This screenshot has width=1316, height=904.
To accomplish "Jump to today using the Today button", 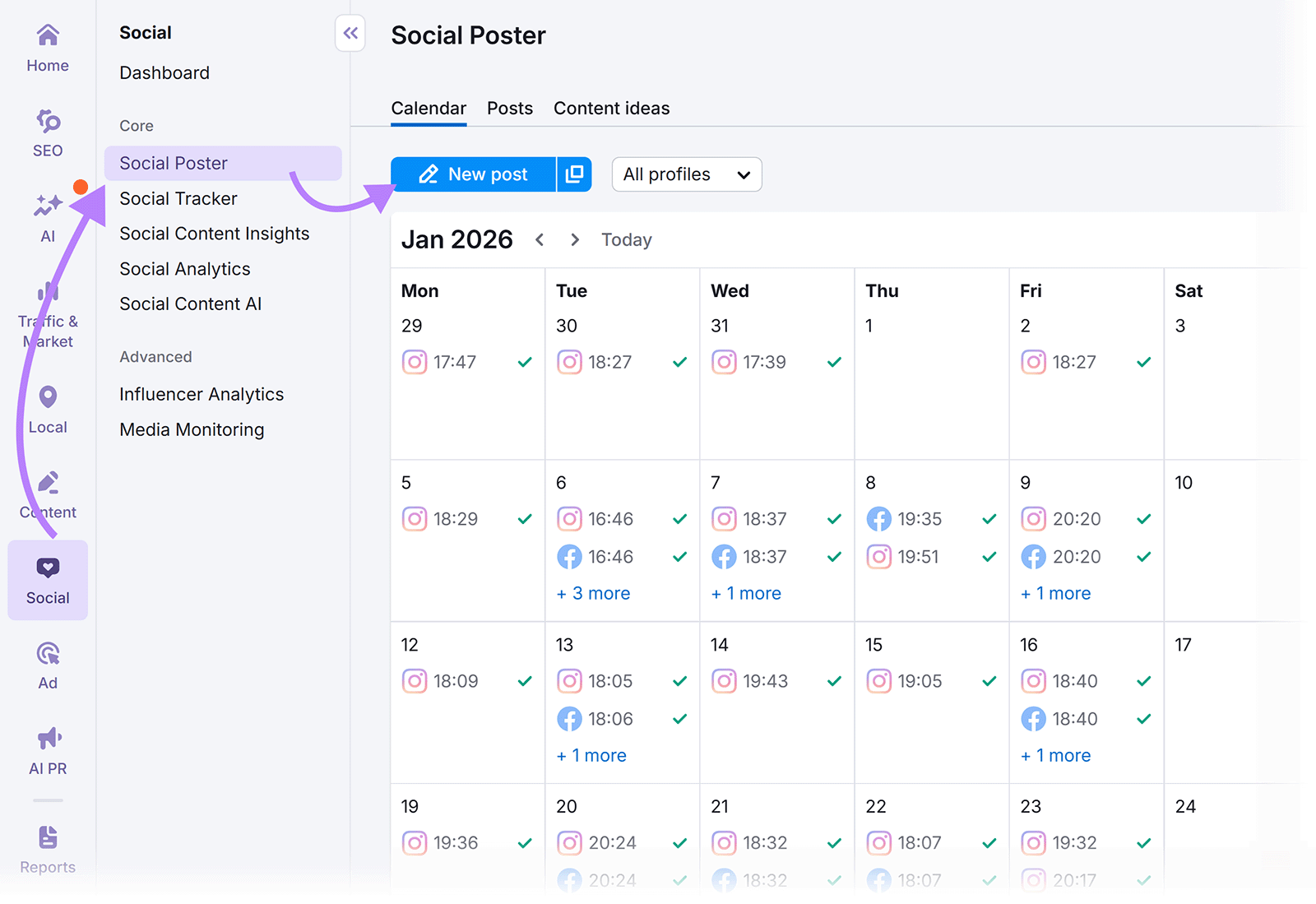I will (626, 239).
